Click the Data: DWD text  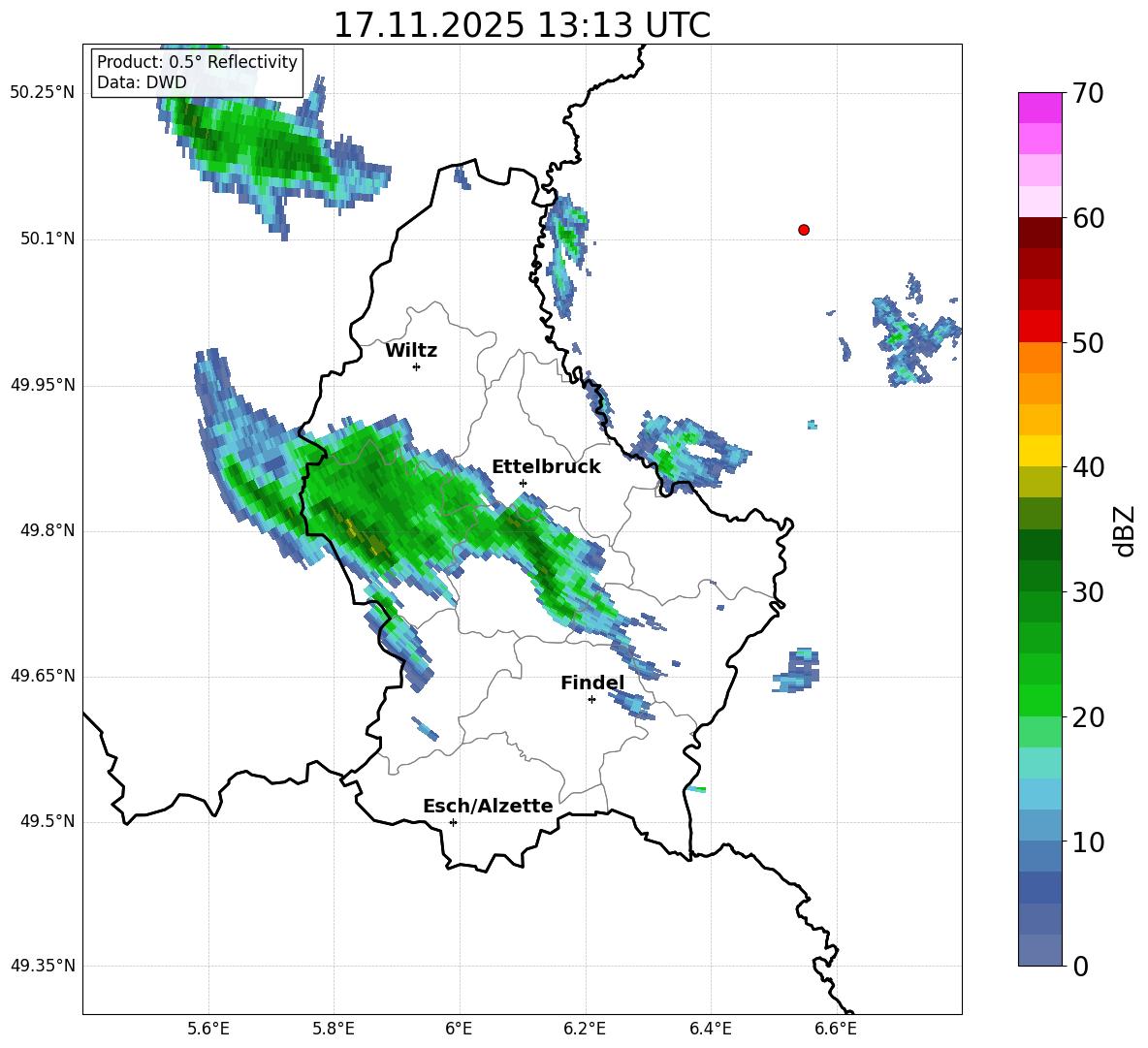point(142,82)
